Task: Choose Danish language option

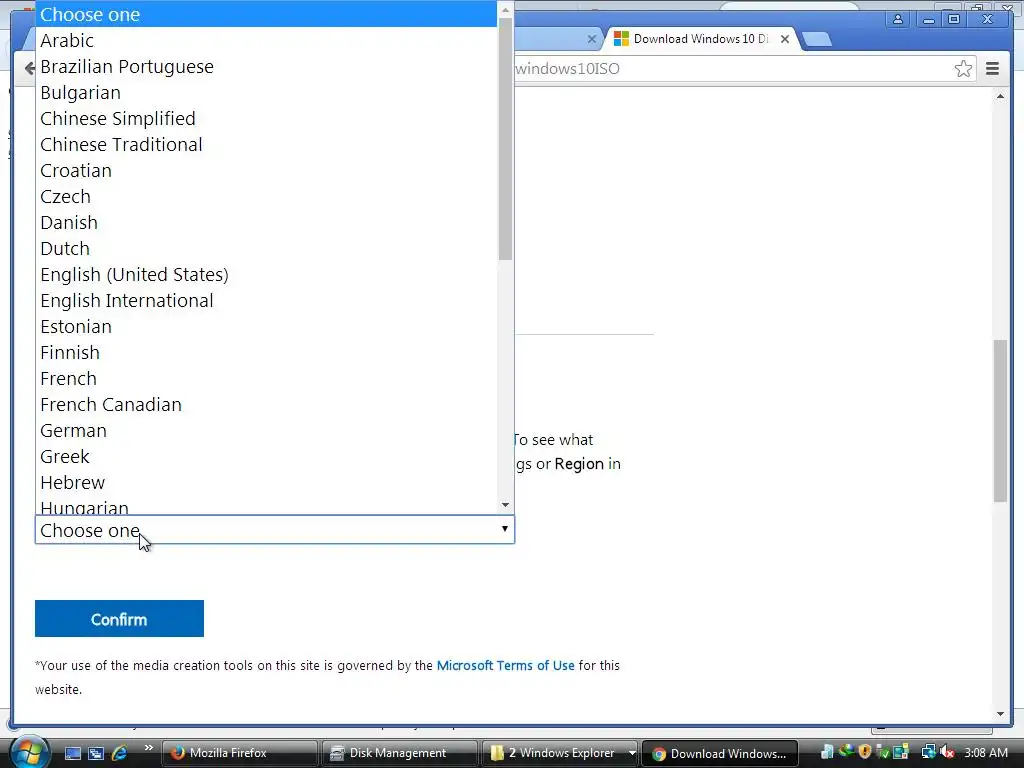Action: click(x=266, y=223)
